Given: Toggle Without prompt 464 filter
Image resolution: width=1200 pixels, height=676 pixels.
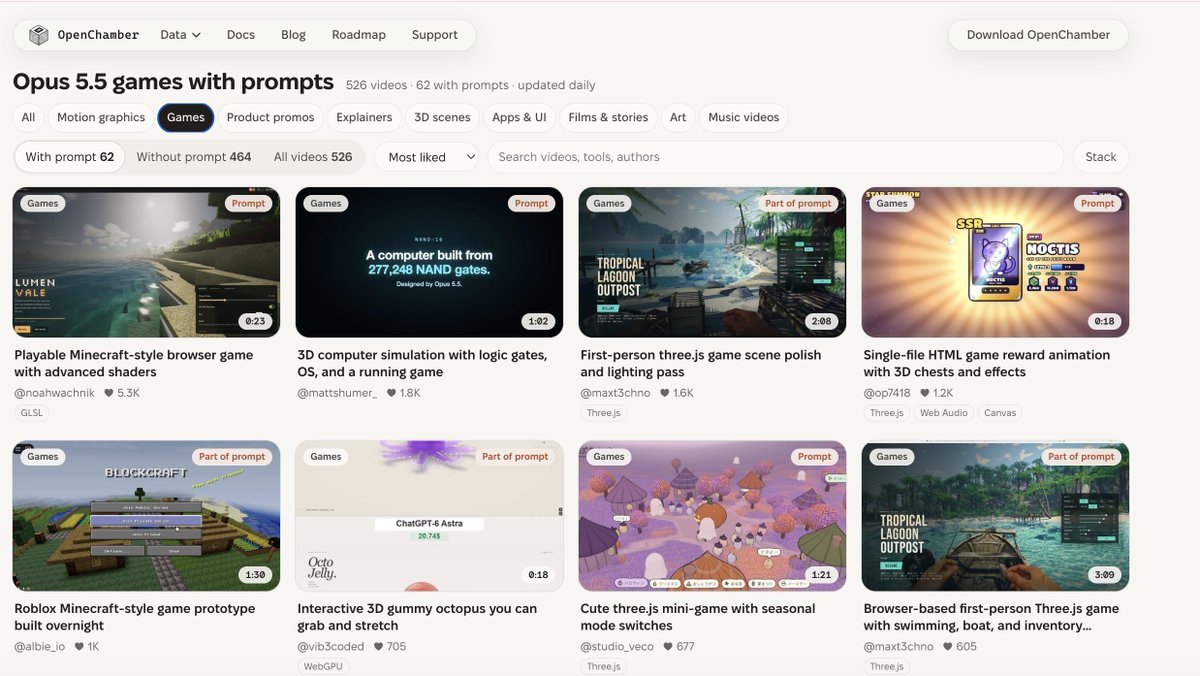Looking at the screenshot, I should pos(194,157).
